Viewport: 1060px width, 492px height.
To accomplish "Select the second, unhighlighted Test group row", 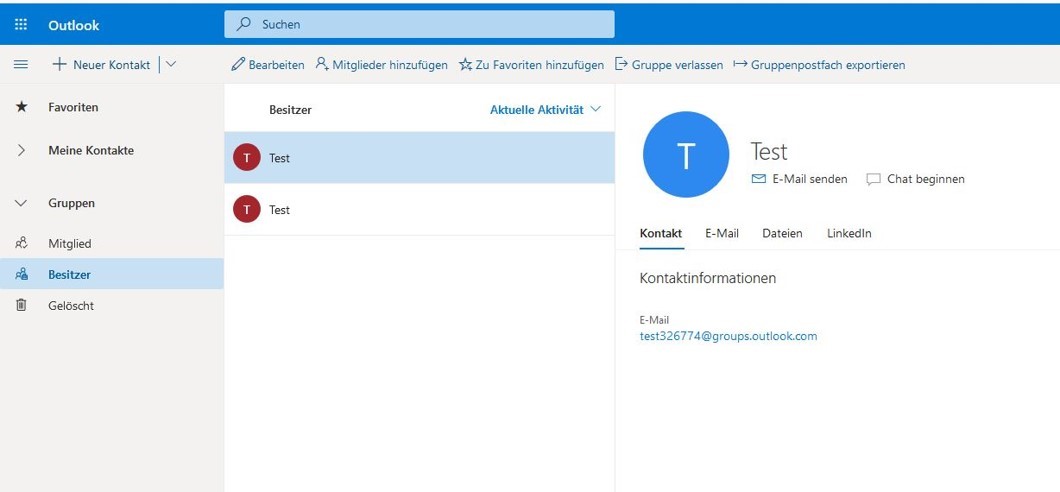I will coord(419,210).
